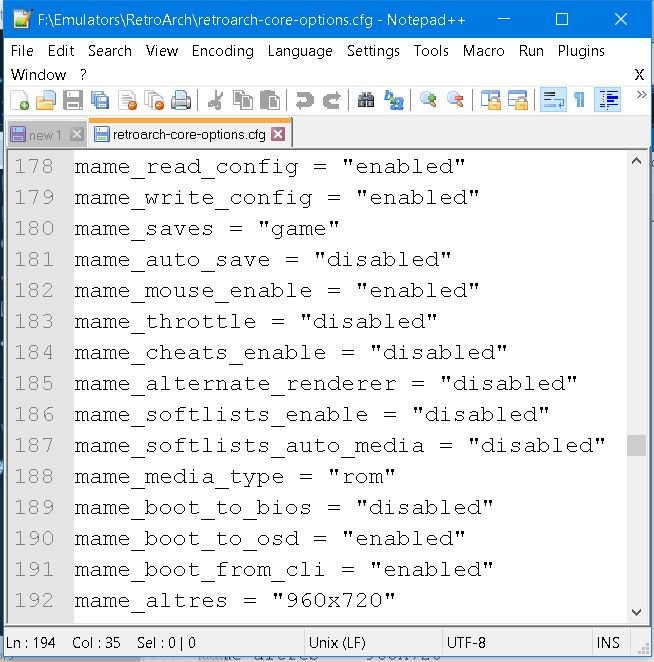
Task: Open Find with binoculars icon
Action: 366,100
